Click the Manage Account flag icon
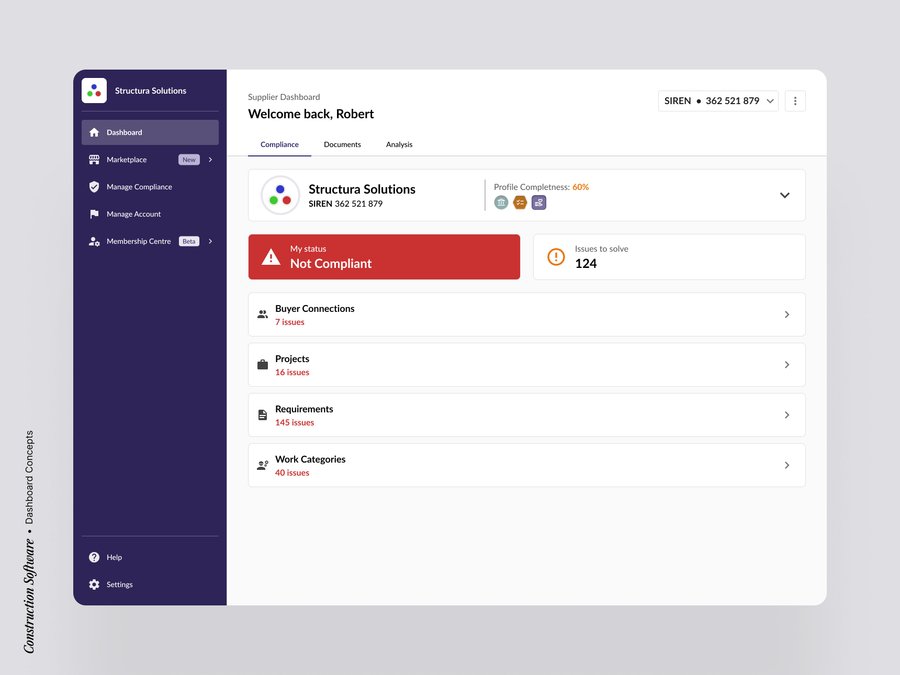 click(94, 214)
